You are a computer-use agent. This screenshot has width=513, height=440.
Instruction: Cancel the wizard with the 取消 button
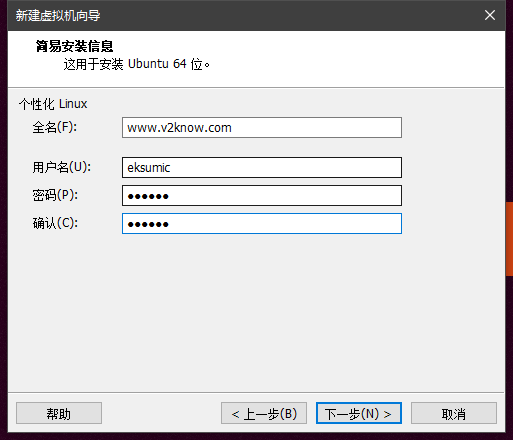pyautogui.click(x=454, y=413)
